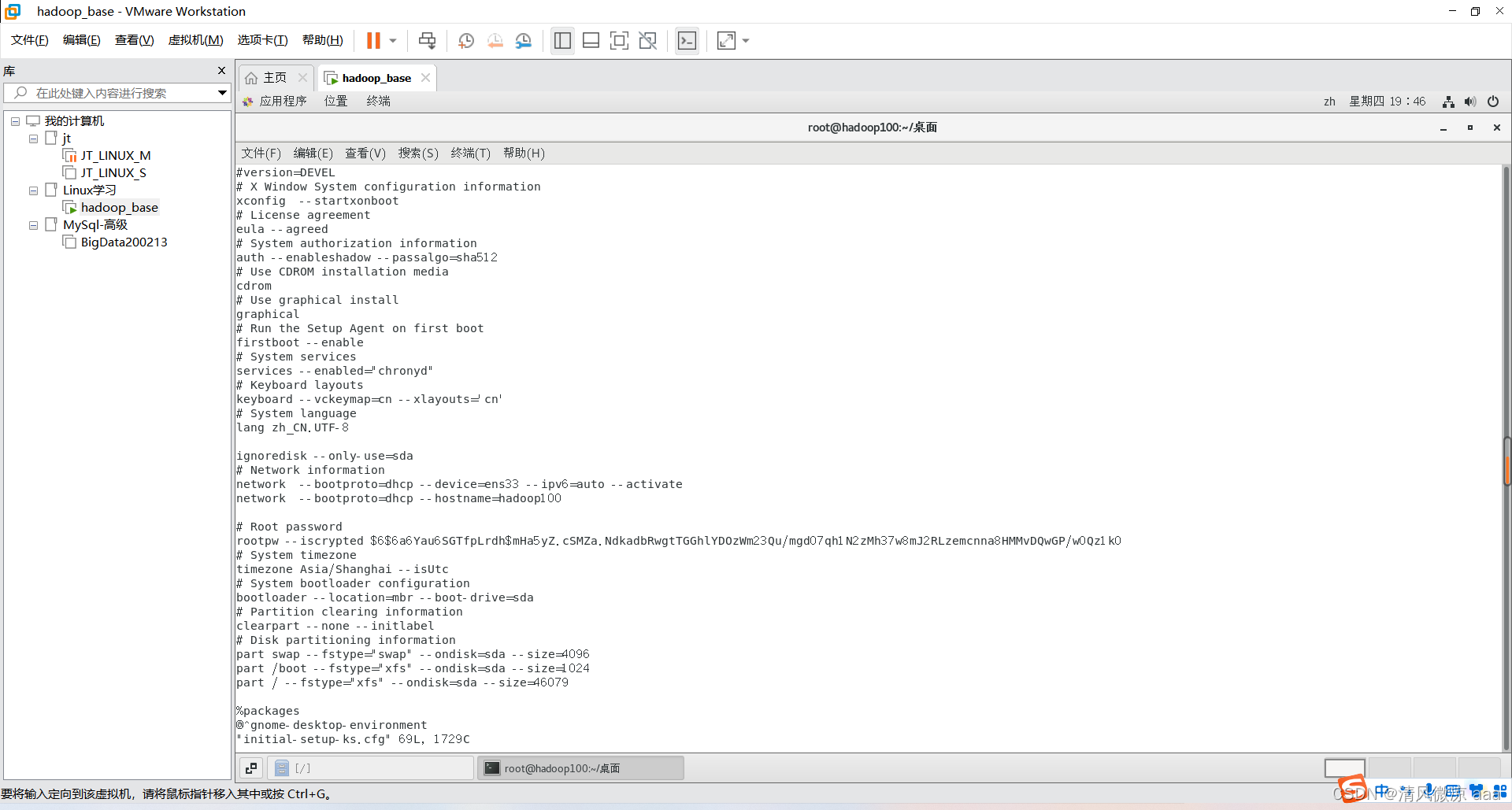The width and height of the screenshot is (1512, 810).
Task: Close the 主页 tab
Action: point(302,78)
